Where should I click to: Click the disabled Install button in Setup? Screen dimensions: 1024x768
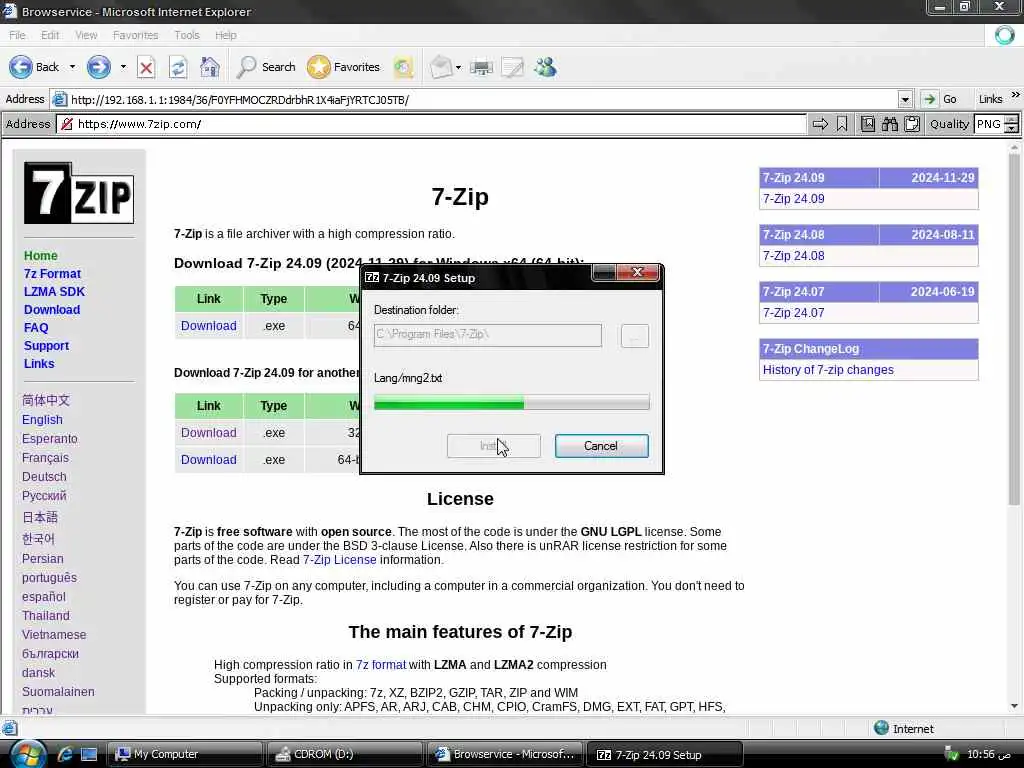(493, 446)
